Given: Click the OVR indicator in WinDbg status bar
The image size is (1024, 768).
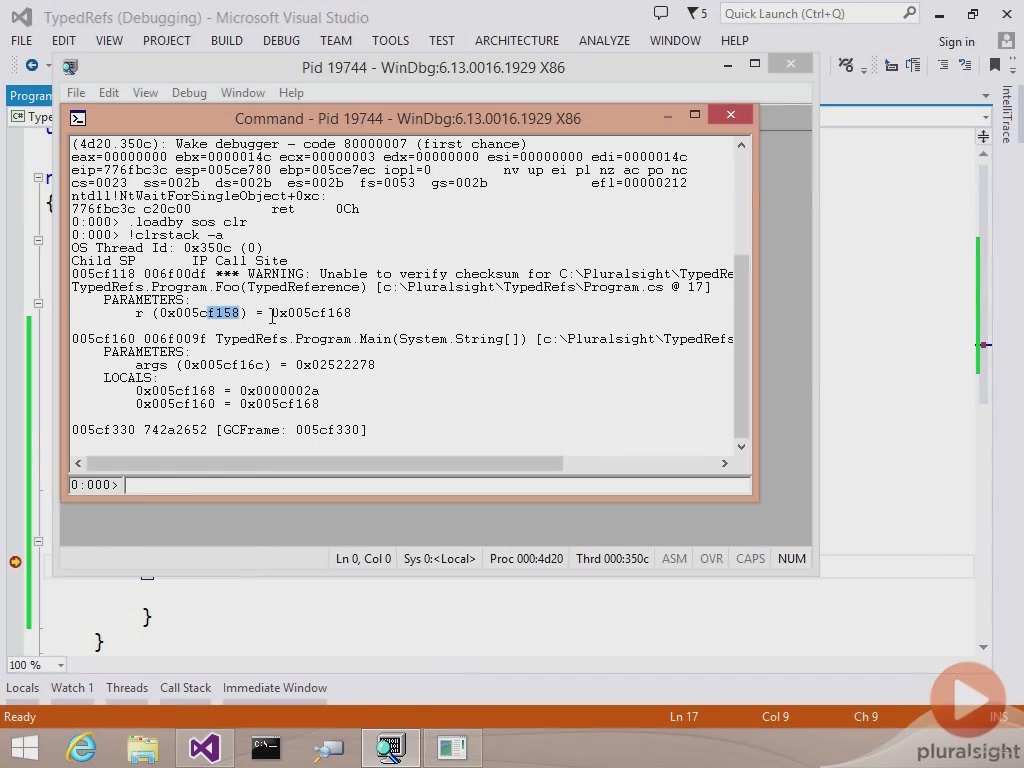Looking at the screenshot, I should [x=711, y=558].
